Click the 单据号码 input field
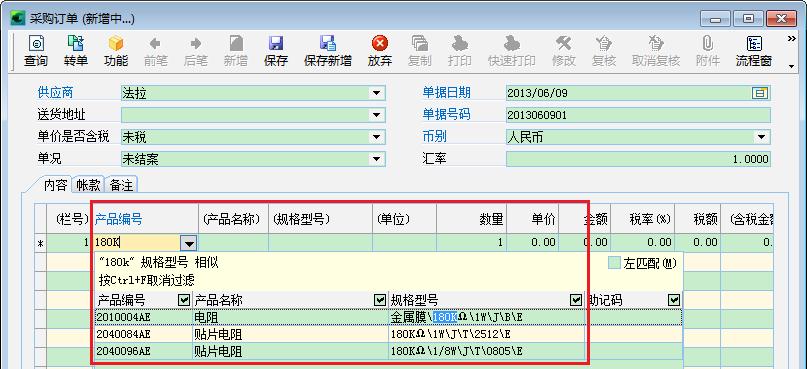Viewport: 807px width, 369px height. [x=638, y=115]
